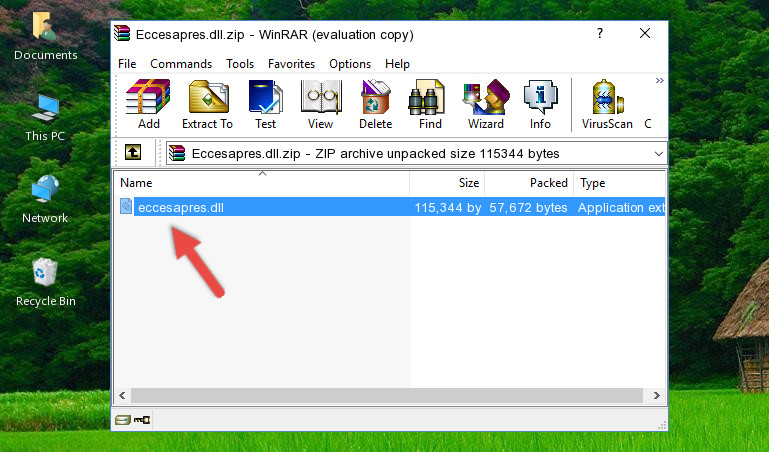Select the Recycle Bin desktop icon
The height and width of the screenshot is (452, 769).
point(46,282)
